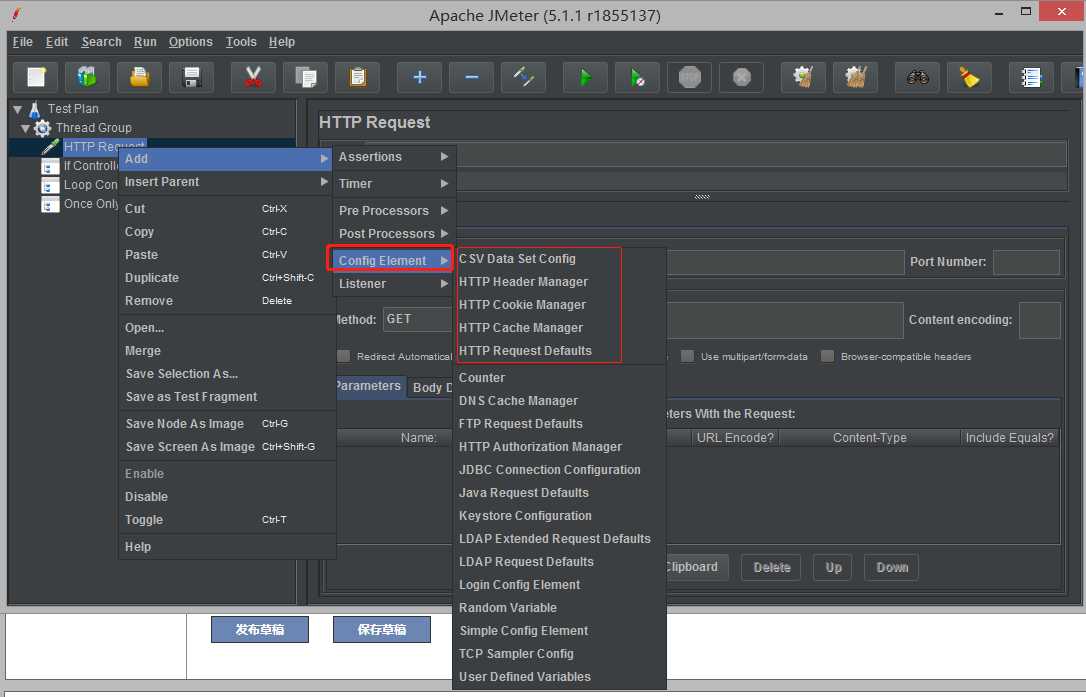
Task: Click the Shutdown test icon
Action: [742, 77]
